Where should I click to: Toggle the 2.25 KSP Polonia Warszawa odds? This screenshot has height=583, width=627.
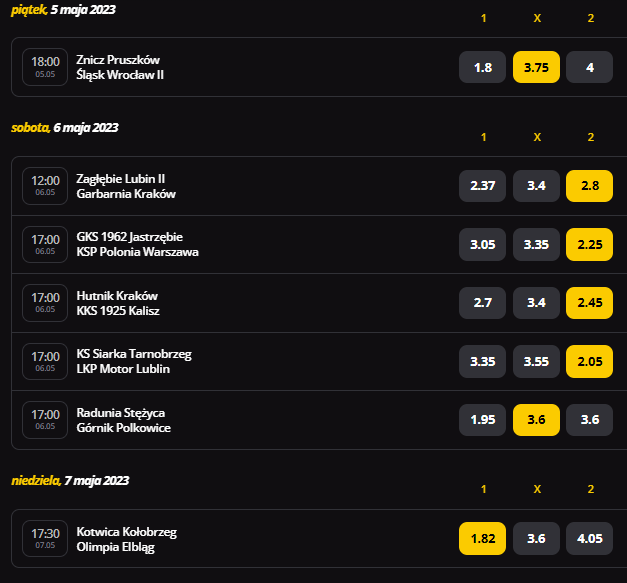click(x=589, y=244)
